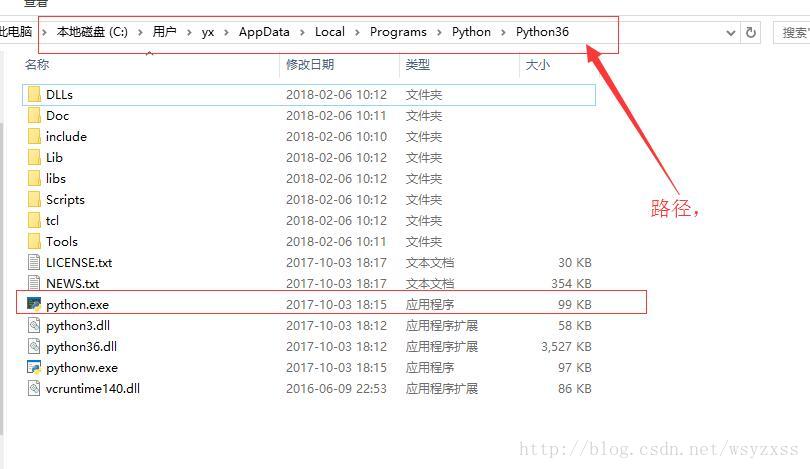Refresh the current folder view
The width and height of the screenshot is (810, 469).
click(x=751, y=33)
